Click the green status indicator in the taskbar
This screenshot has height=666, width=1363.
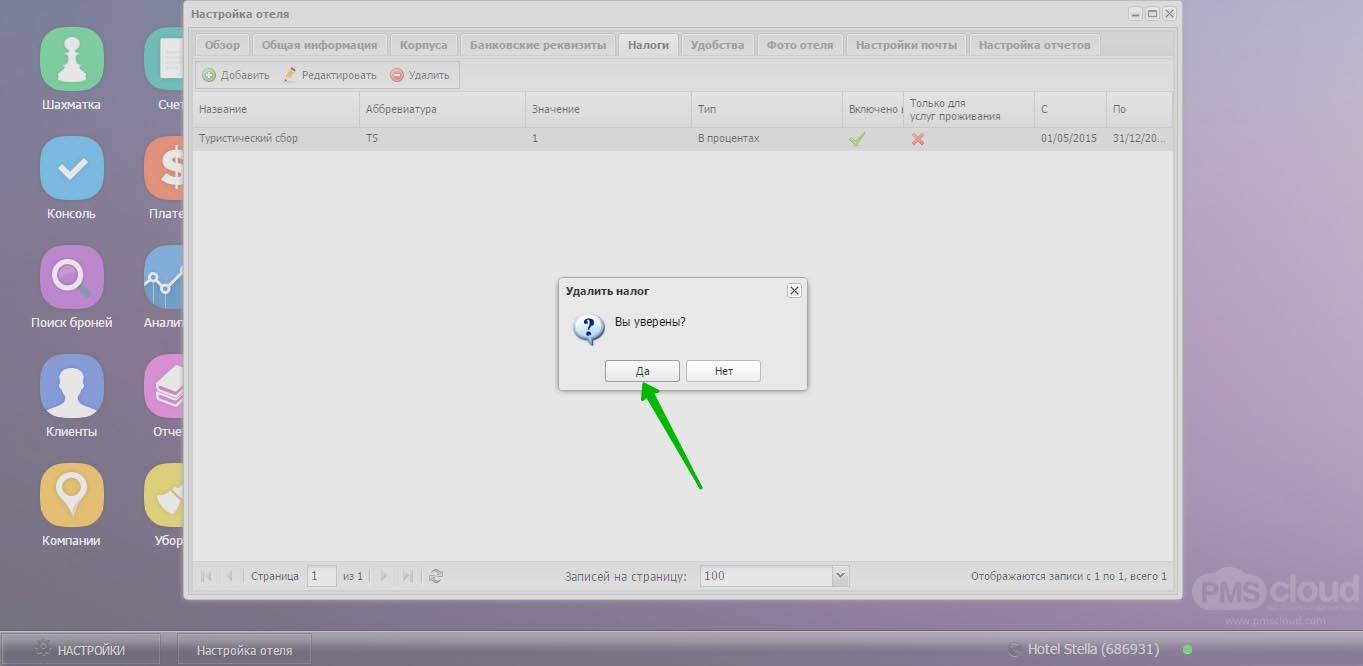1187,649
